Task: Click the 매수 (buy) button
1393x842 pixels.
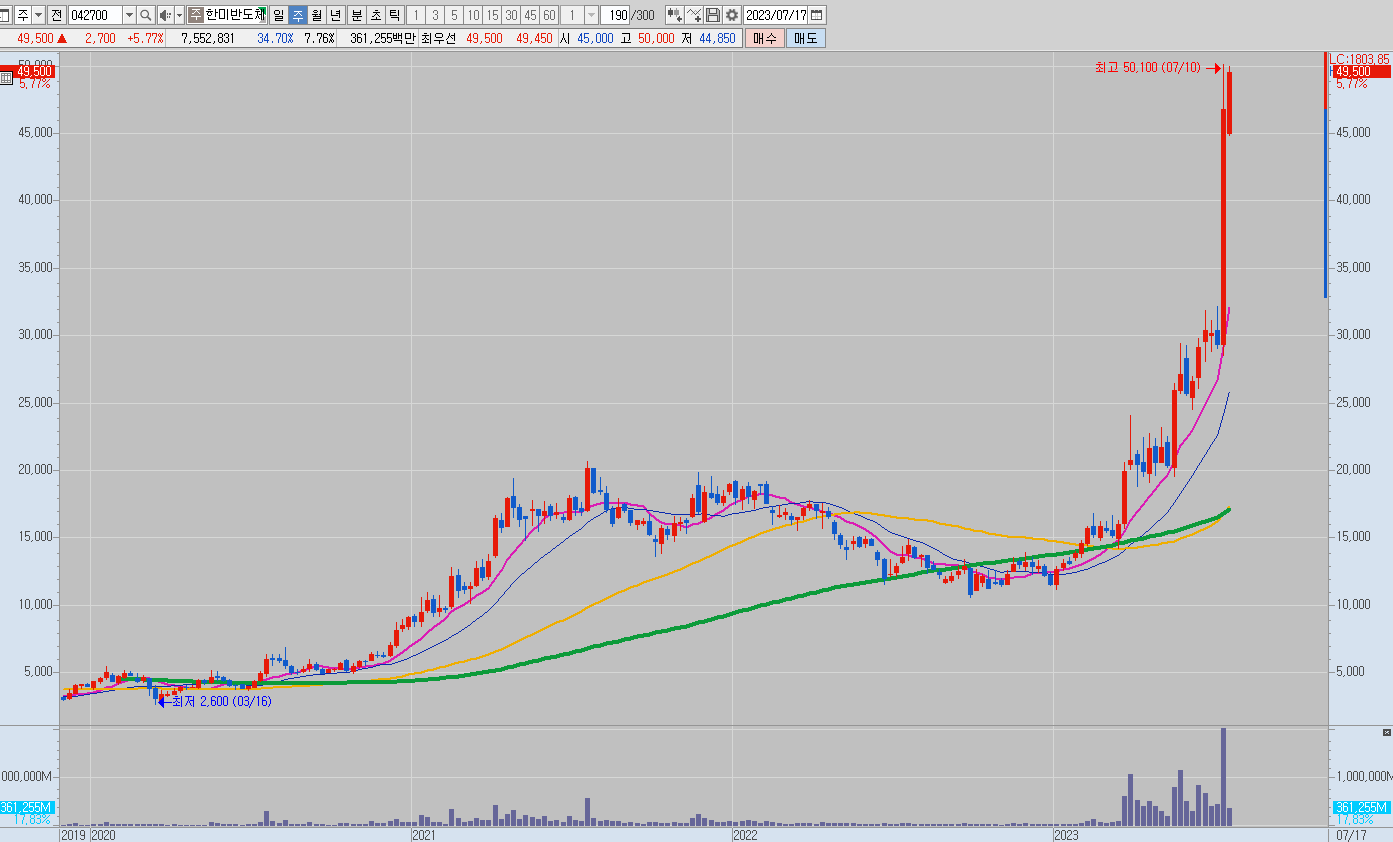Action: [x=764, y=38]
